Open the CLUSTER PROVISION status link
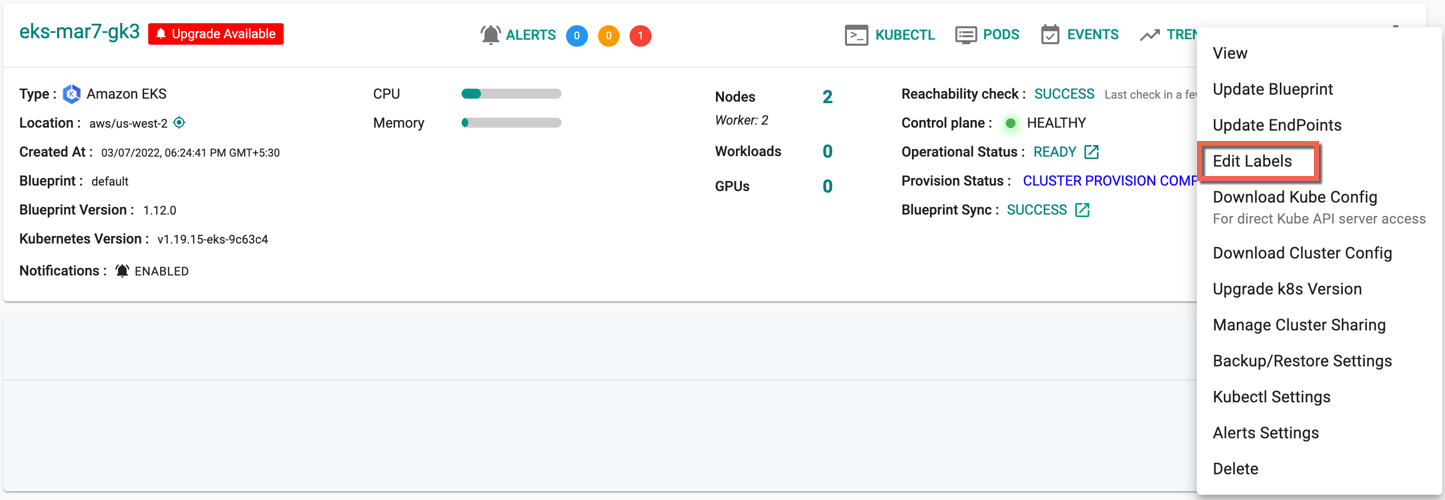The height and width of the screenshot is (500, 1445). [x=1110, y=181]
